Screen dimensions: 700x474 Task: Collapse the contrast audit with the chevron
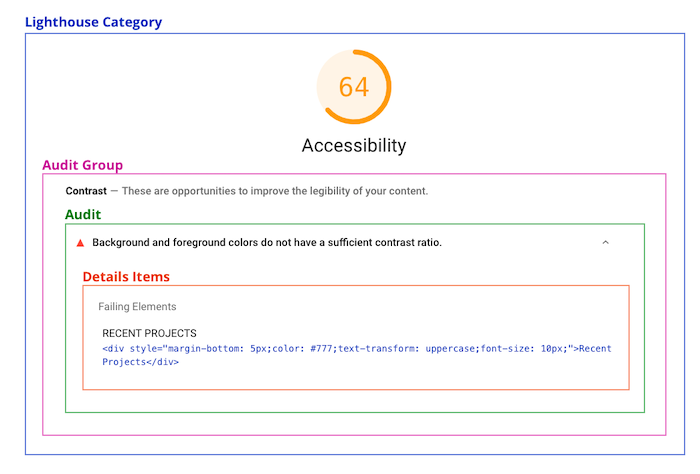tap(605, 242)
